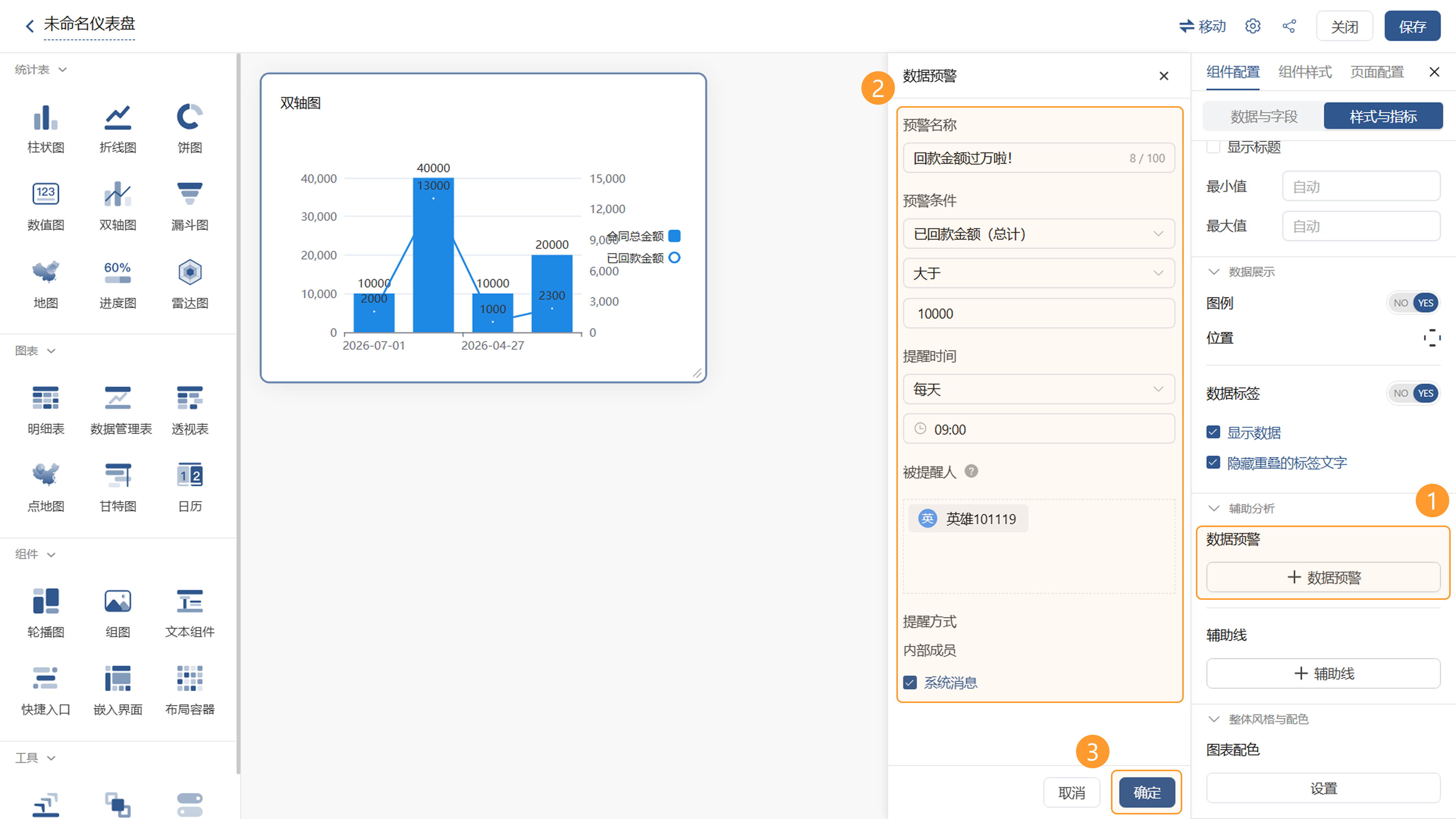Open the 已回款金额（总计） condition dropdown
This screenshot has width=1456, height=819.
click(1039, 234)
